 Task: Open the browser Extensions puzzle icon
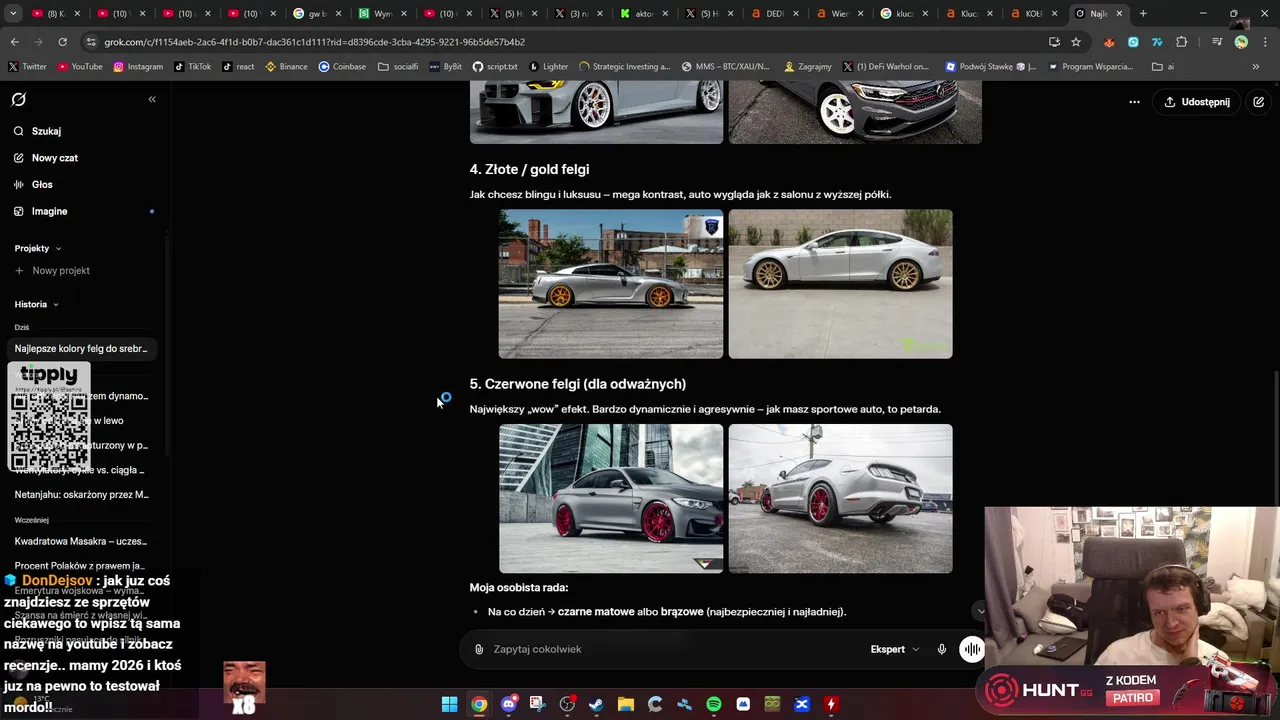pos(1181,42)
